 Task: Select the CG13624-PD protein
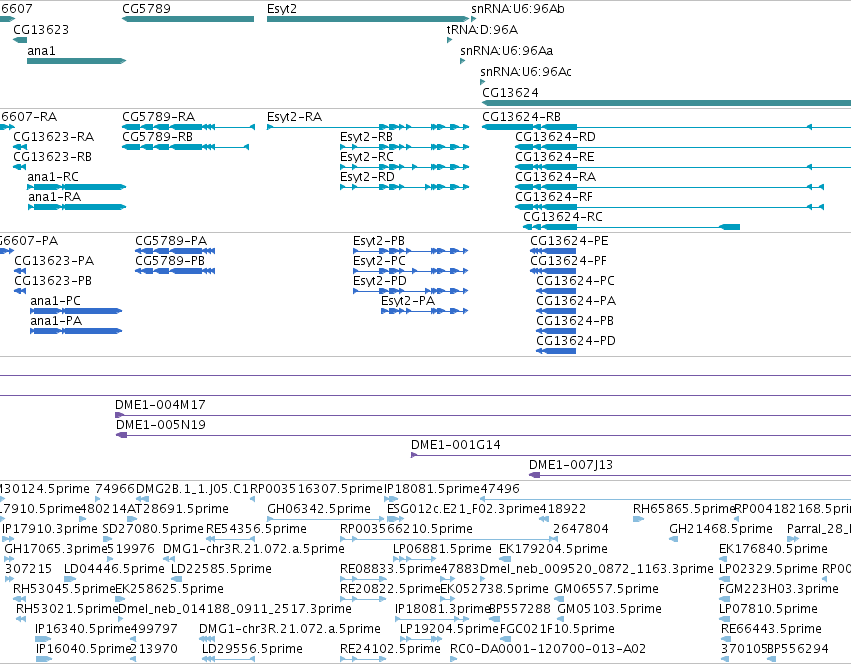556,351
